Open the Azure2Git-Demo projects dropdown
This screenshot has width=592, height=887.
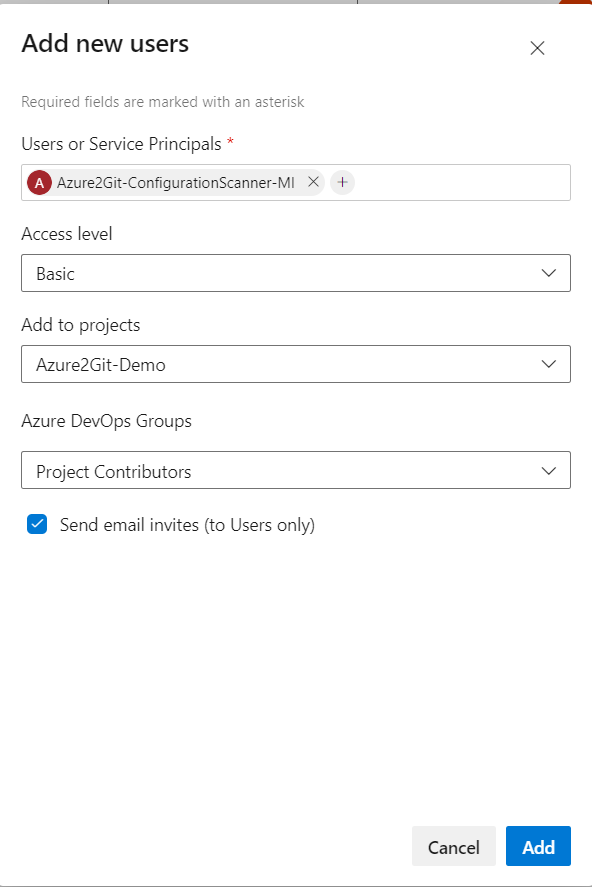[295, 364]
